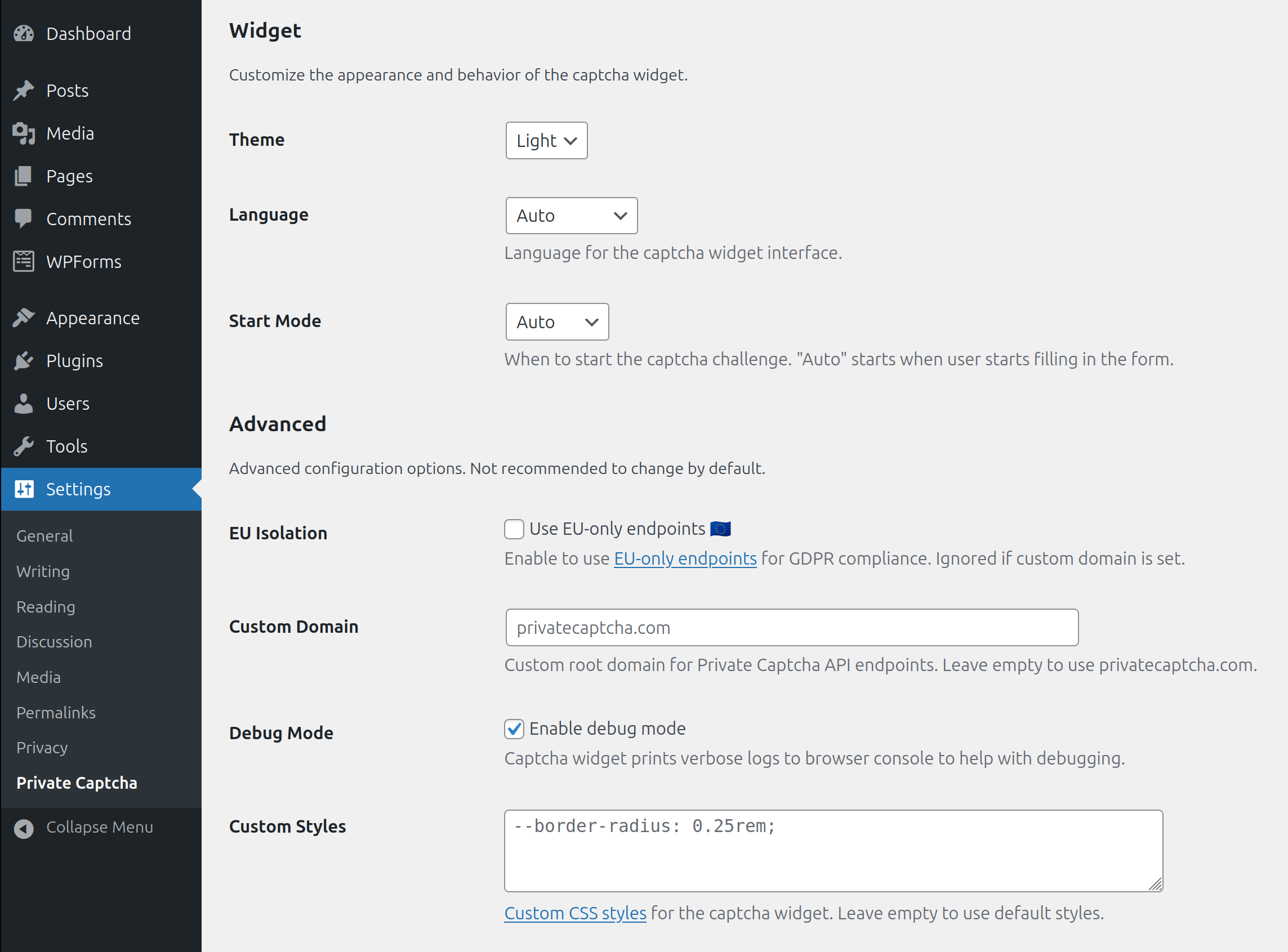The width and height of the screenshot is (1288, 952).
Task: Enable EU-only endpoints checkbox
Action: point(513,529)
